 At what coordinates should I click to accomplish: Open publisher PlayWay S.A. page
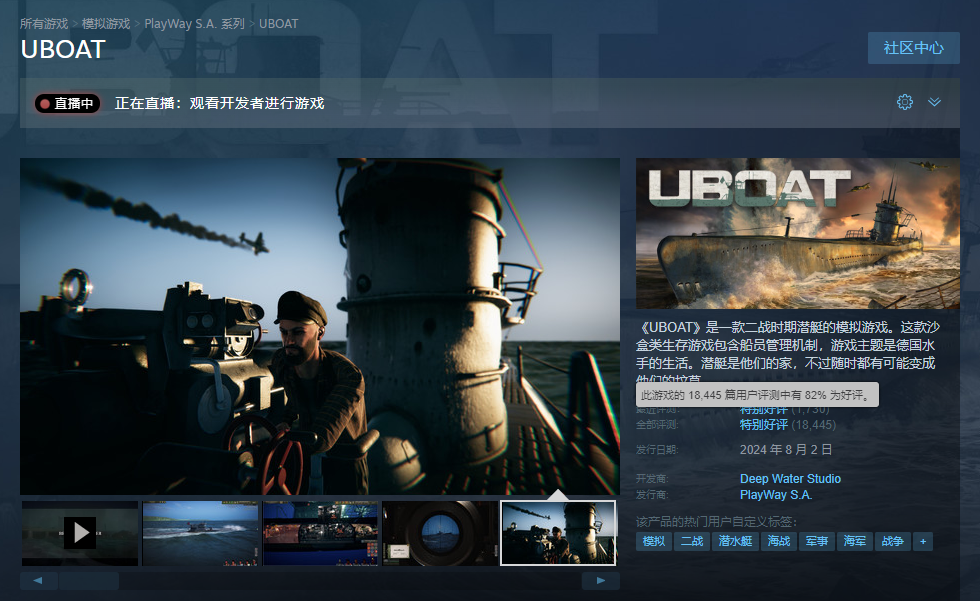pyautogui.click(x=776, y=495)
